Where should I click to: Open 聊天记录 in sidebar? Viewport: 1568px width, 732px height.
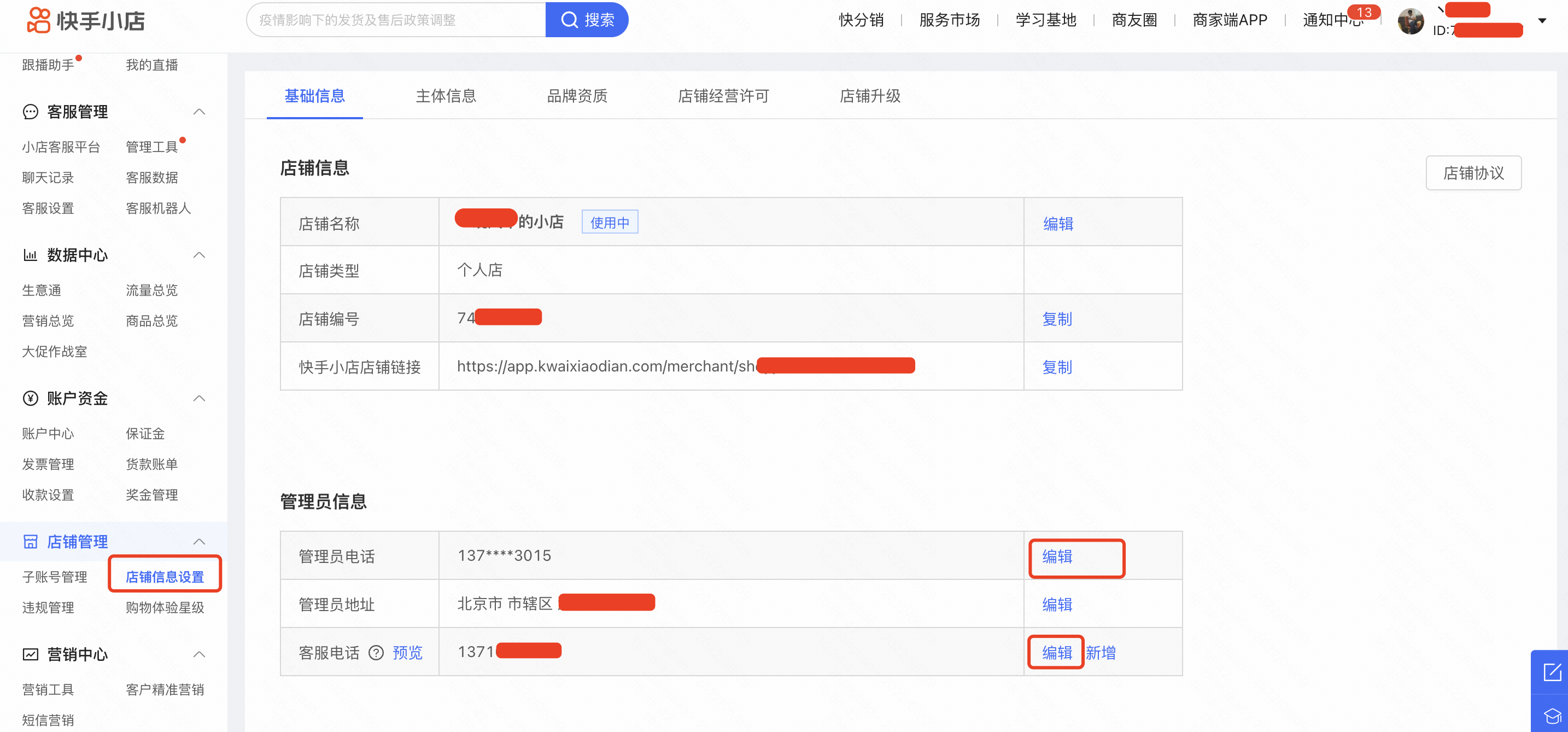tap(48, 178)
